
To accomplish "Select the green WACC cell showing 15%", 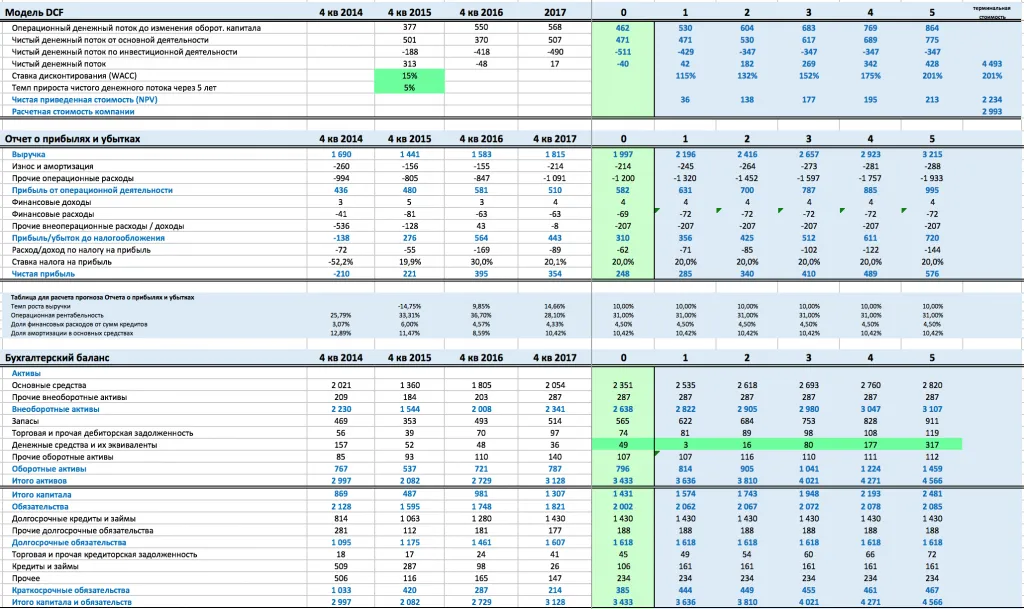I will click(409, 75).
